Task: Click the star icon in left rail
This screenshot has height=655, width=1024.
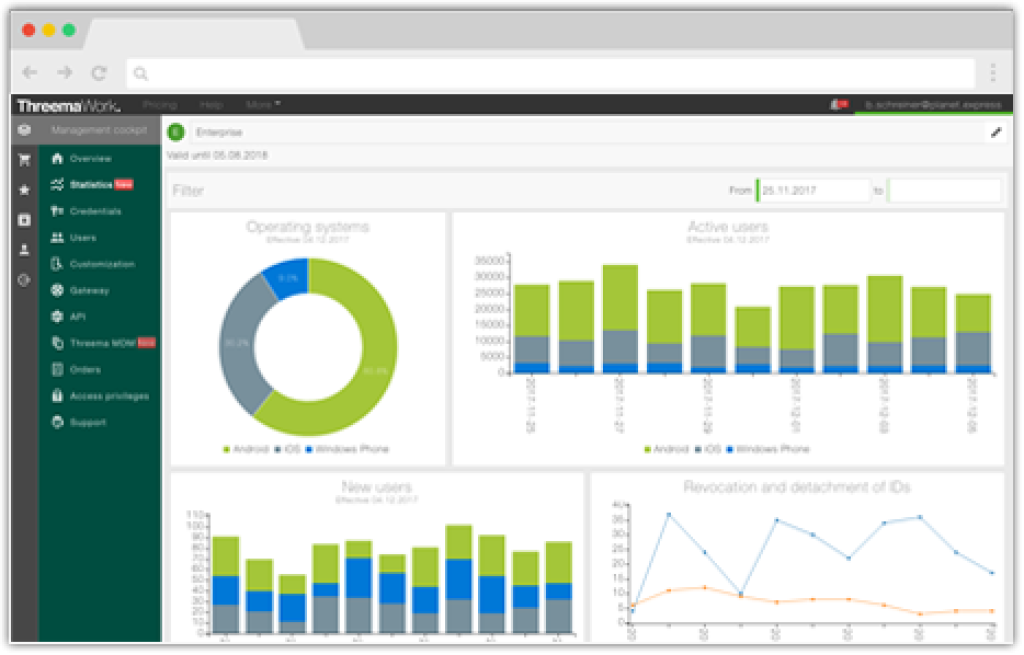Action: click(24, 190)
